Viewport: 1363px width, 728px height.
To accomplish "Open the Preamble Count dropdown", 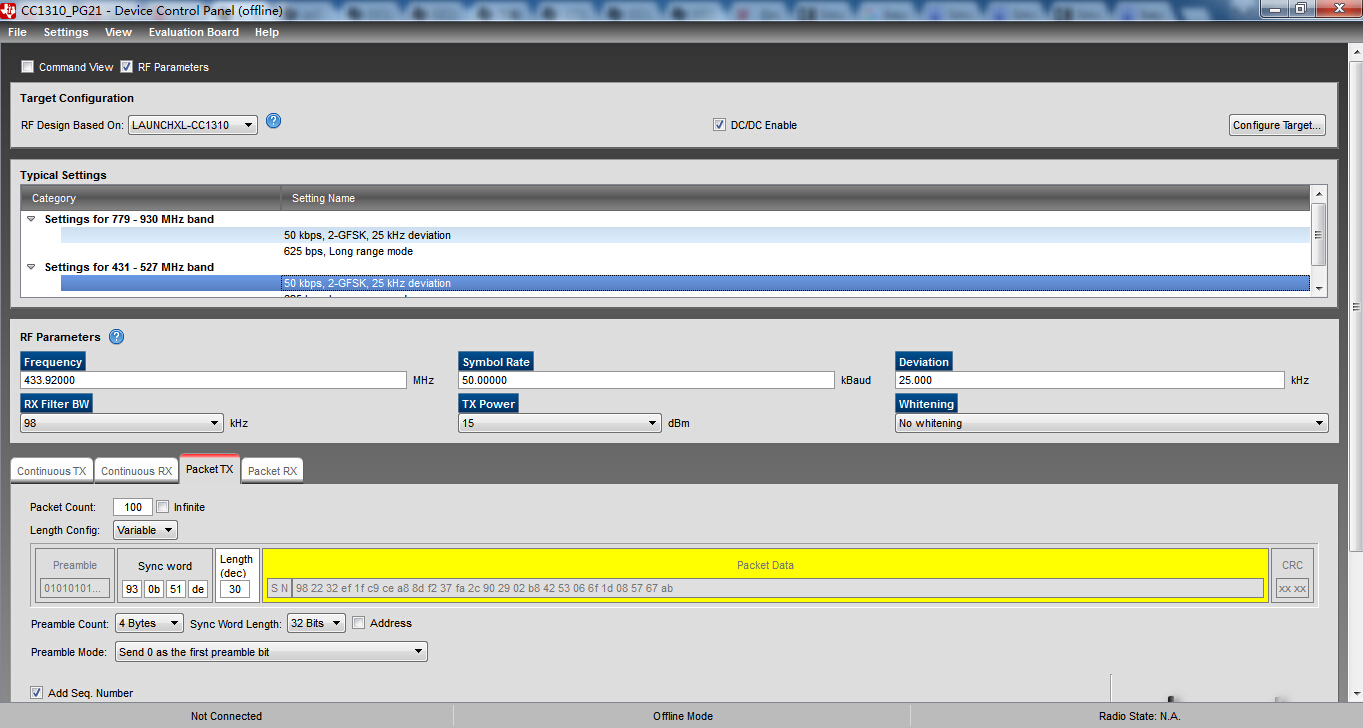I will 150,623.
